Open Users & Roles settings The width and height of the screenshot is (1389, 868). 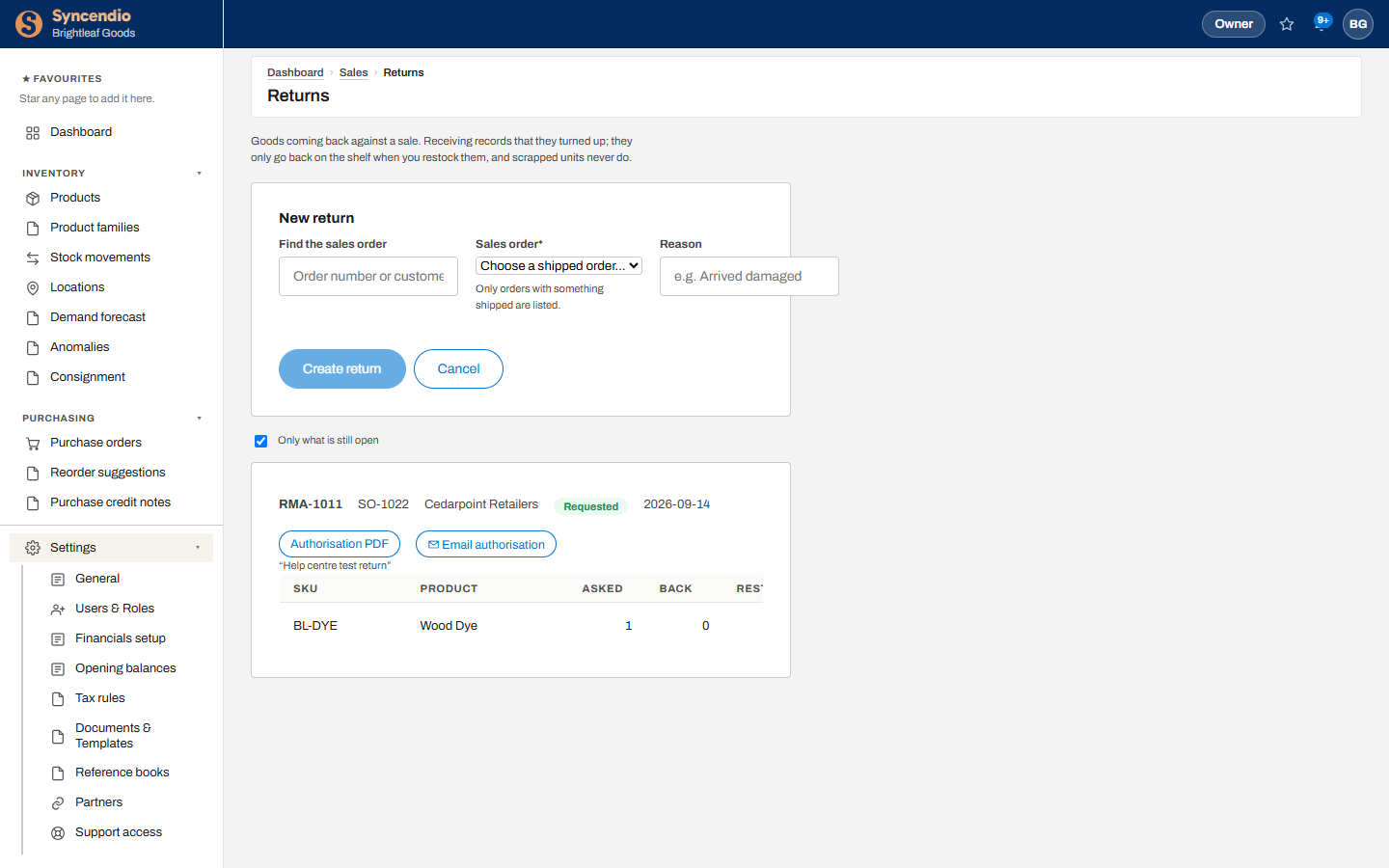click(114, 609)
